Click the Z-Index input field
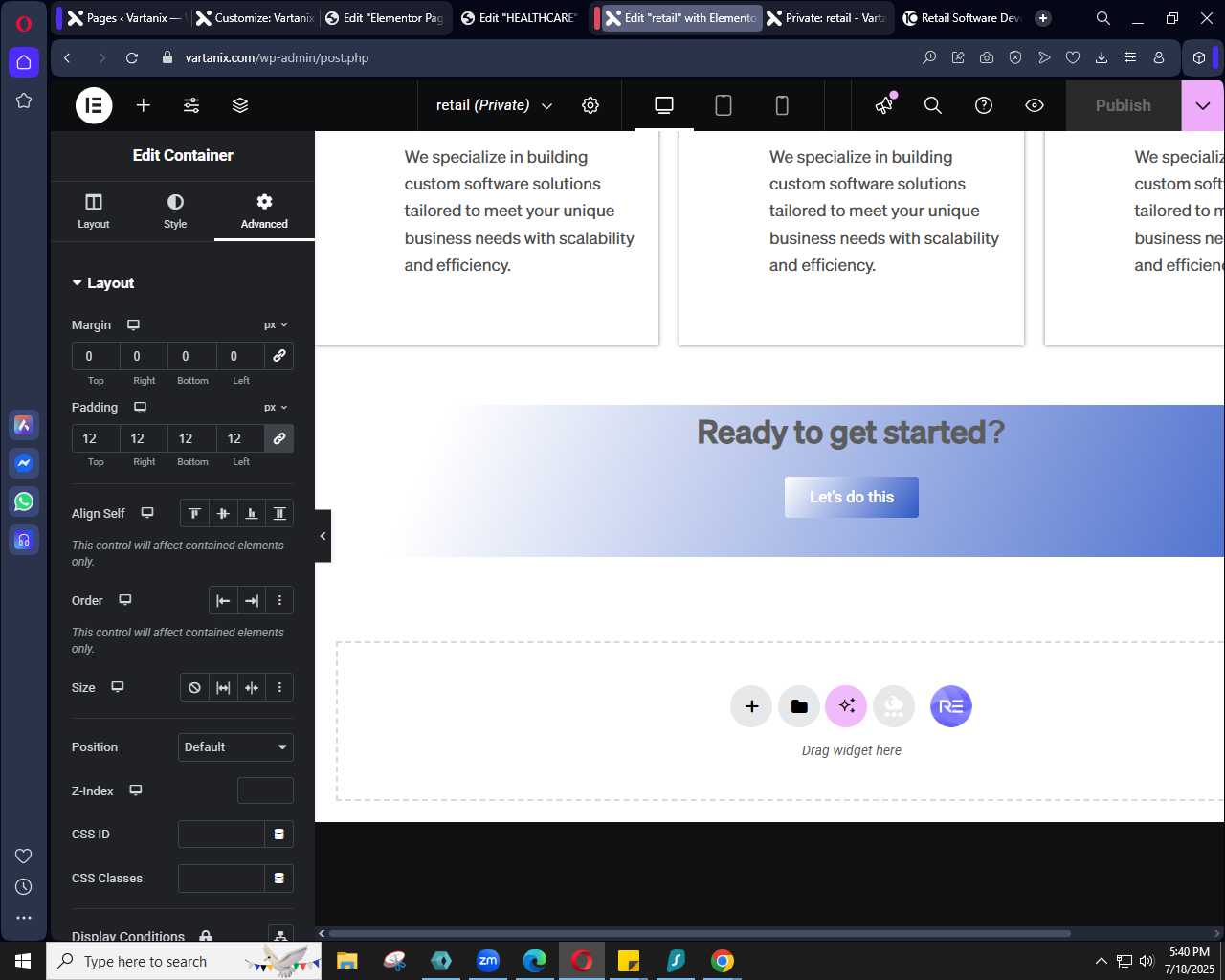Screen dimensions: 1225x980 (x=265, y=791)
